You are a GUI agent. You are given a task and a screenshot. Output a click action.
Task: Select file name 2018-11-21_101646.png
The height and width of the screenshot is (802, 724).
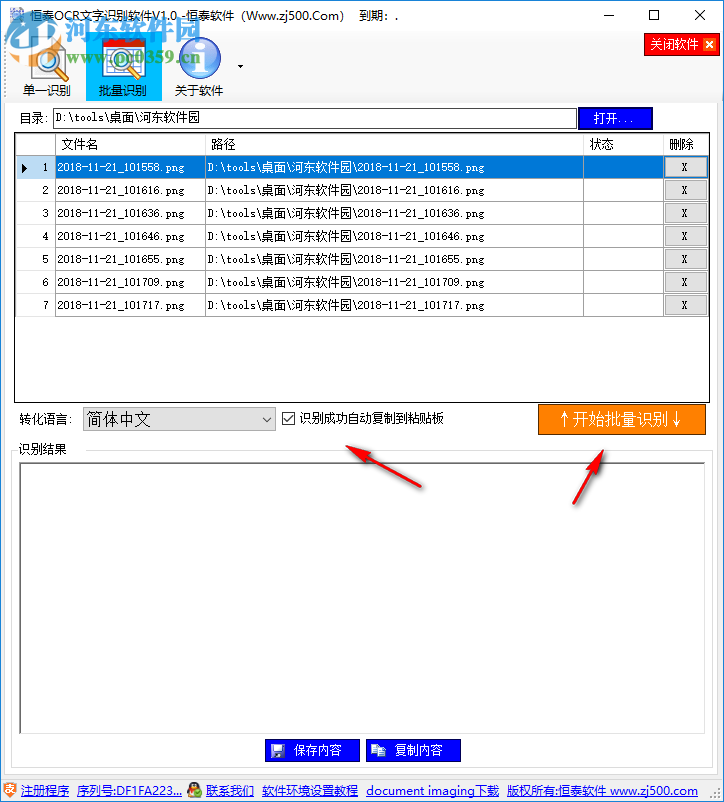click(x=130, y=236)
